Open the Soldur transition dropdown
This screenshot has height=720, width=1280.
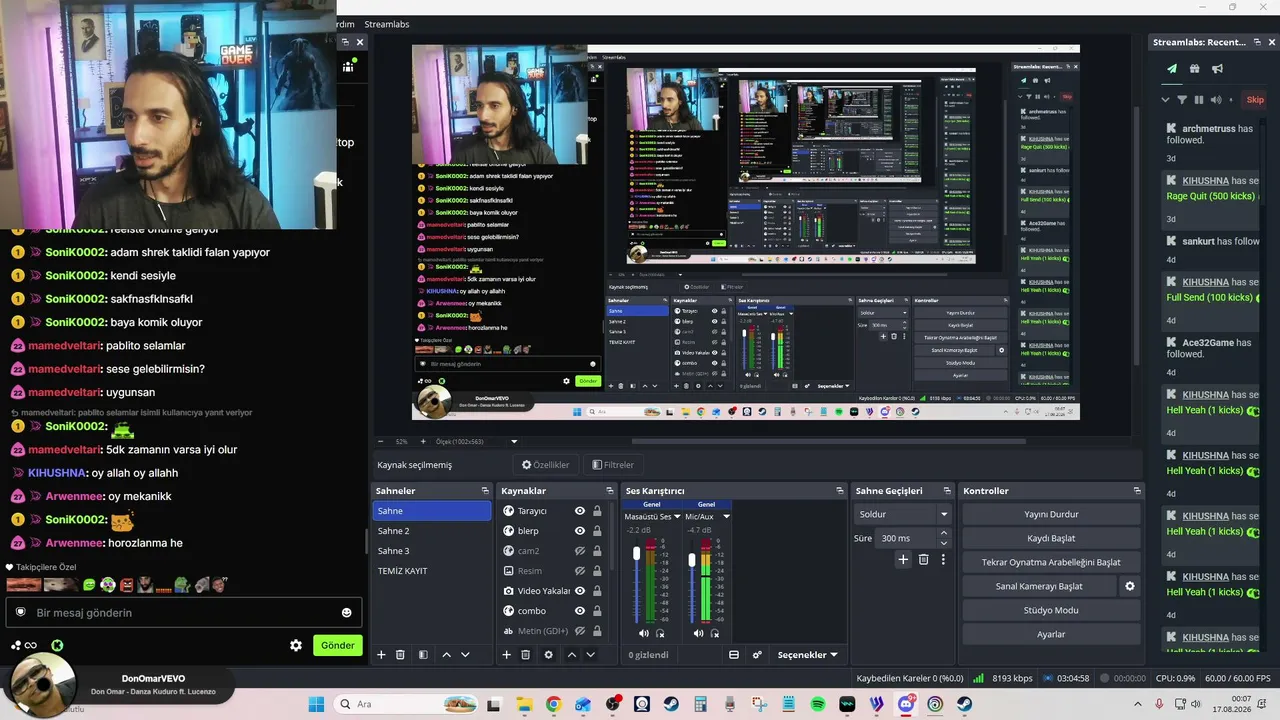[x=903, y=514]
